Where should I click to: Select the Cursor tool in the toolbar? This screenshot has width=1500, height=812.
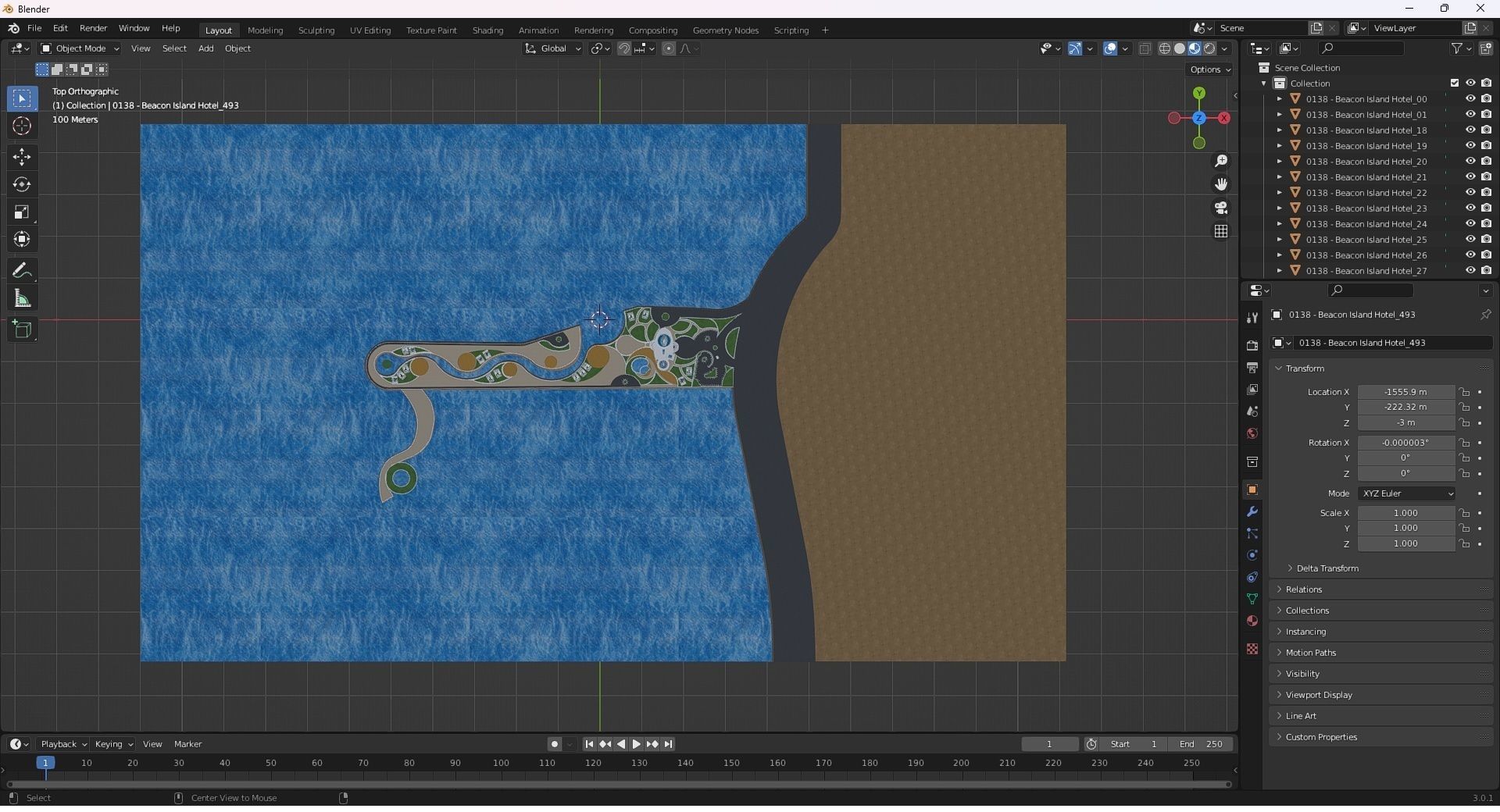(x=22, y=126)
